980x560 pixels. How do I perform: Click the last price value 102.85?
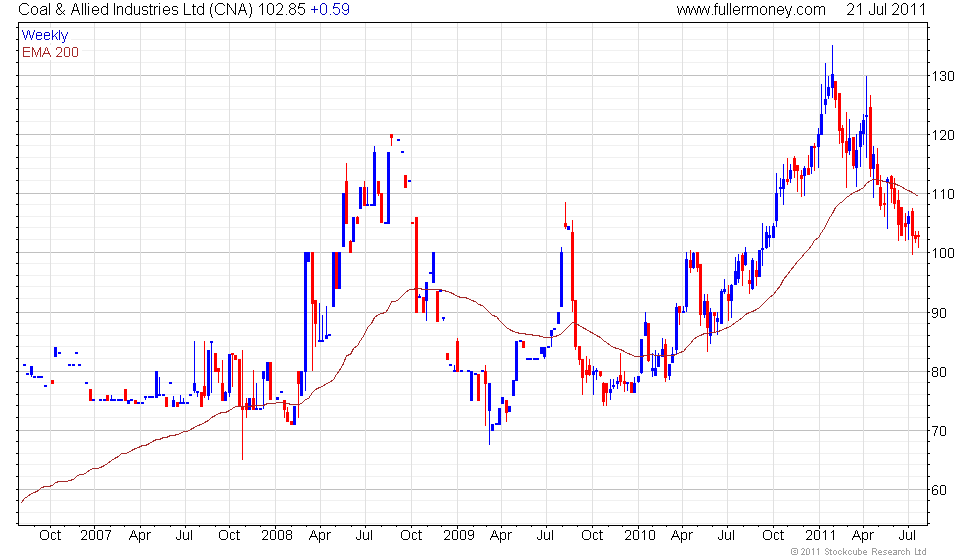[x=281, y=10]
